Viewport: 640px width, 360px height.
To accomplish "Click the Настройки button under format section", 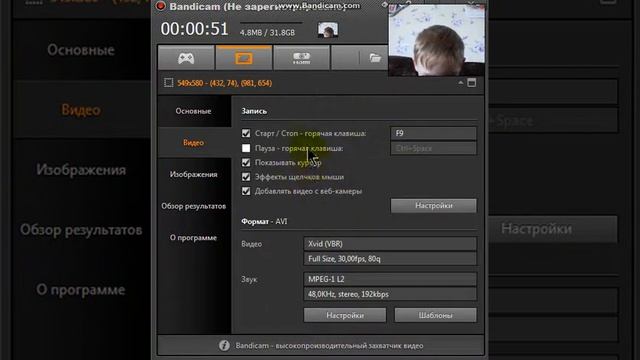I will tap(345, 315).
